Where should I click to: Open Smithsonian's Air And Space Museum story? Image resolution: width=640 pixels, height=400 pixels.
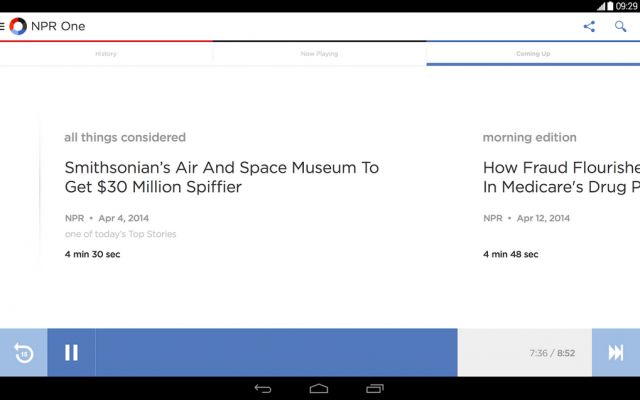tap(222, 177)
